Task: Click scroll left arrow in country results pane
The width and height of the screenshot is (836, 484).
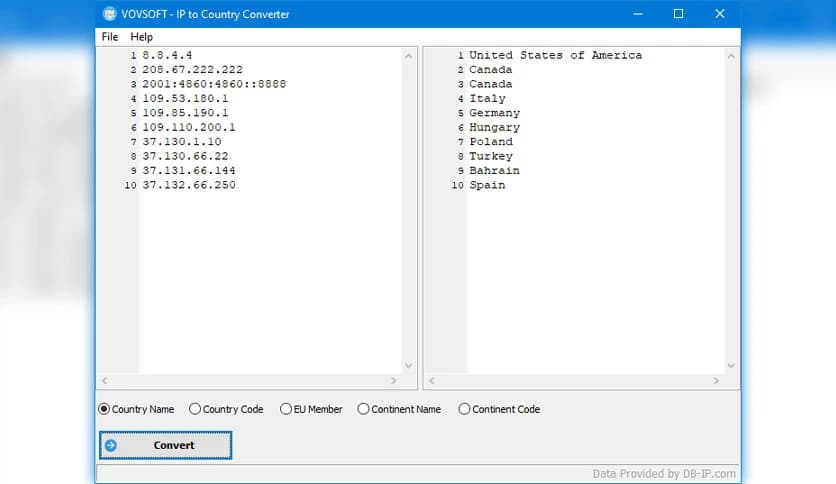Action: pyautogui.click(x=432, y=381)
